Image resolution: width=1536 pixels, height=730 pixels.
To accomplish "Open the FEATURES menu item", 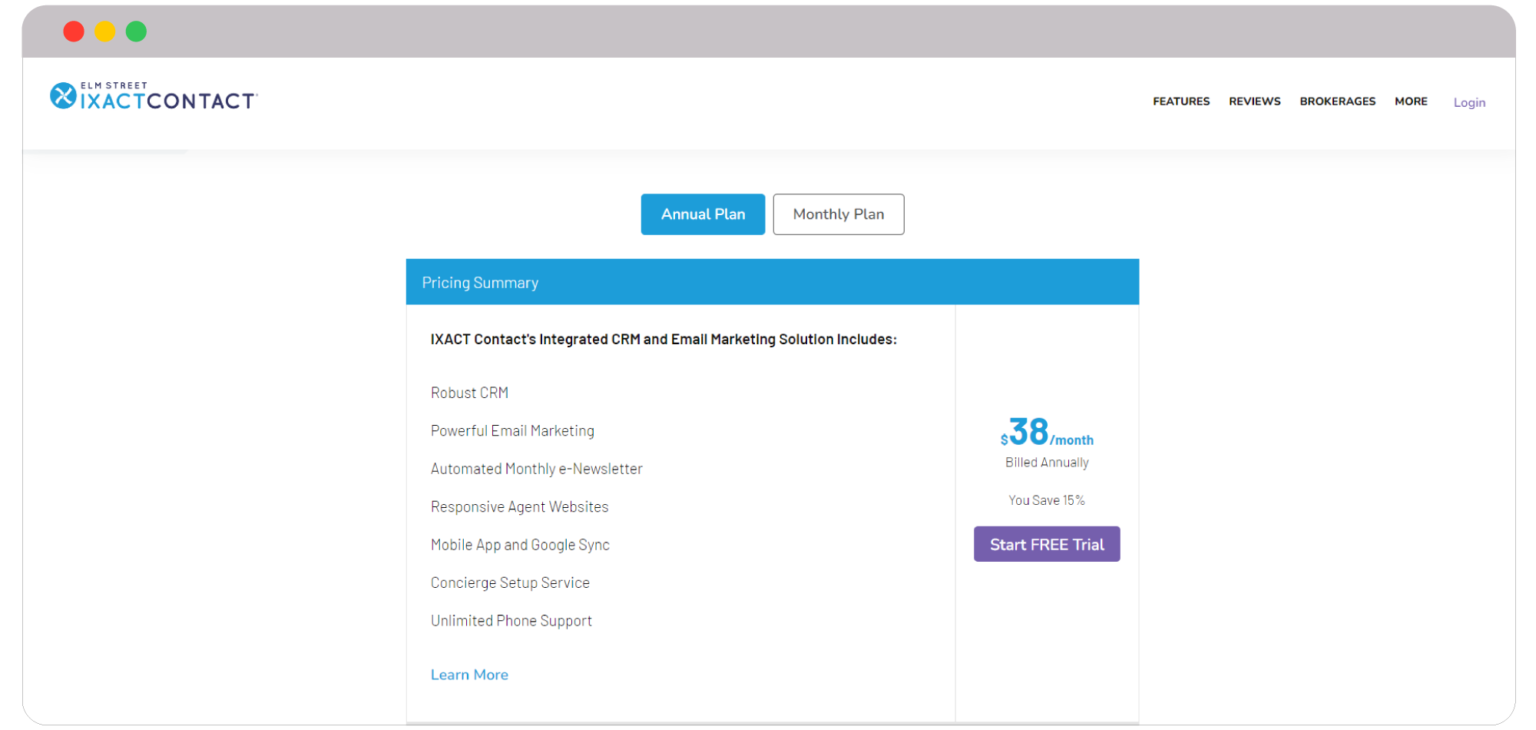I will [x=1181, y=101].
